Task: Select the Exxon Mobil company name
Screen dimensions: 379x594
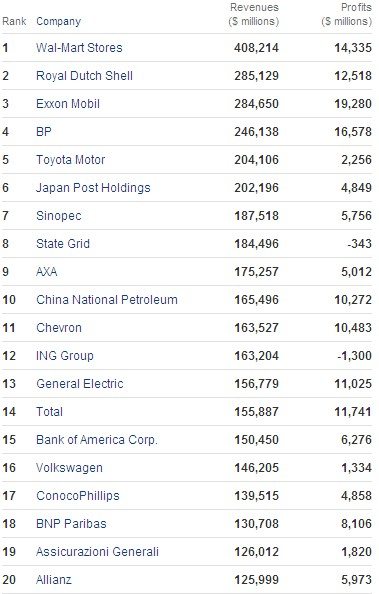Action: [x=68, y=104]
